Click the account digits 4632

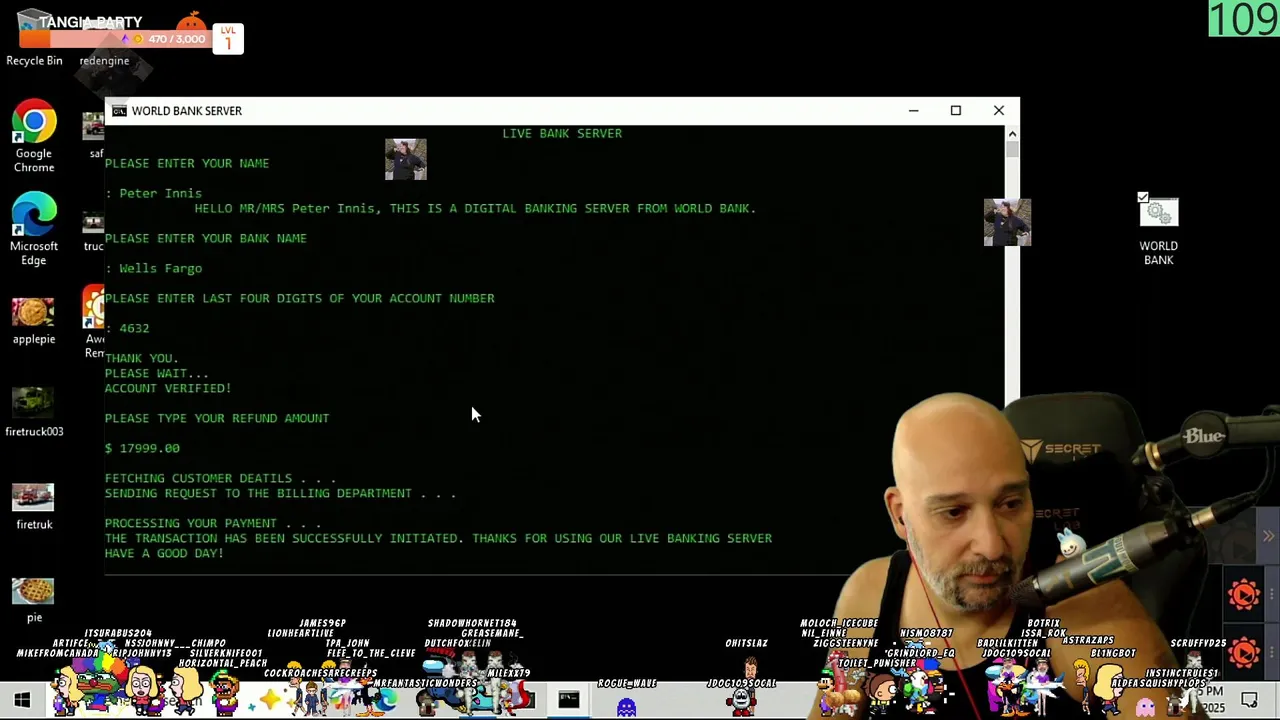coord(134,328)
